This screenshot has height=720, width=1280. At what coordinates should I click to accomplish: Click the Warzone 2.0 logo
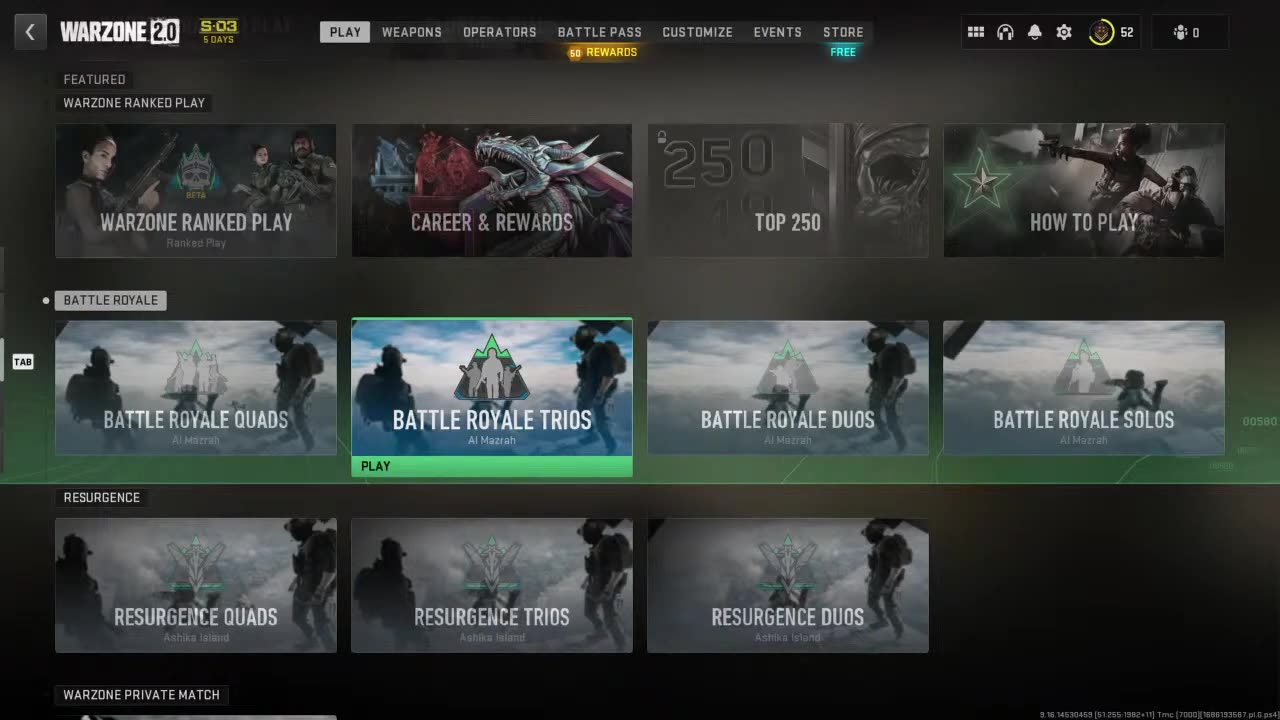[x=120, y=32]
